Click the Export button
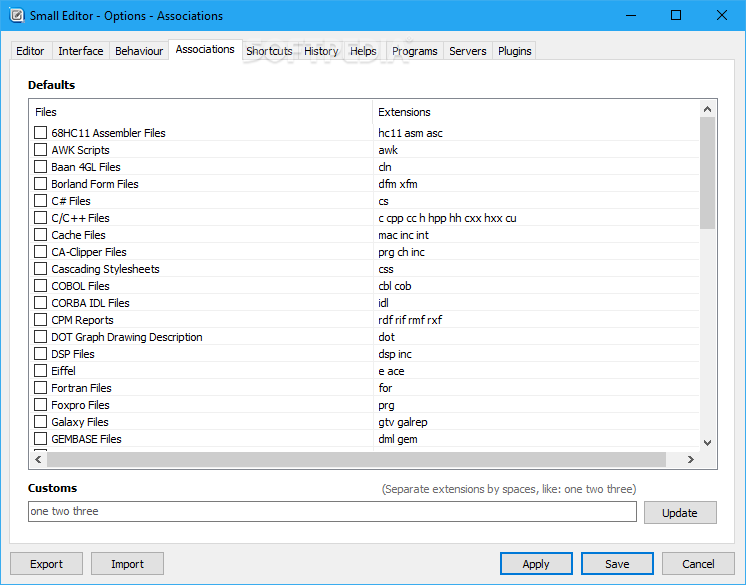Viewport: 746px width, 585px height. pos(46,564)
